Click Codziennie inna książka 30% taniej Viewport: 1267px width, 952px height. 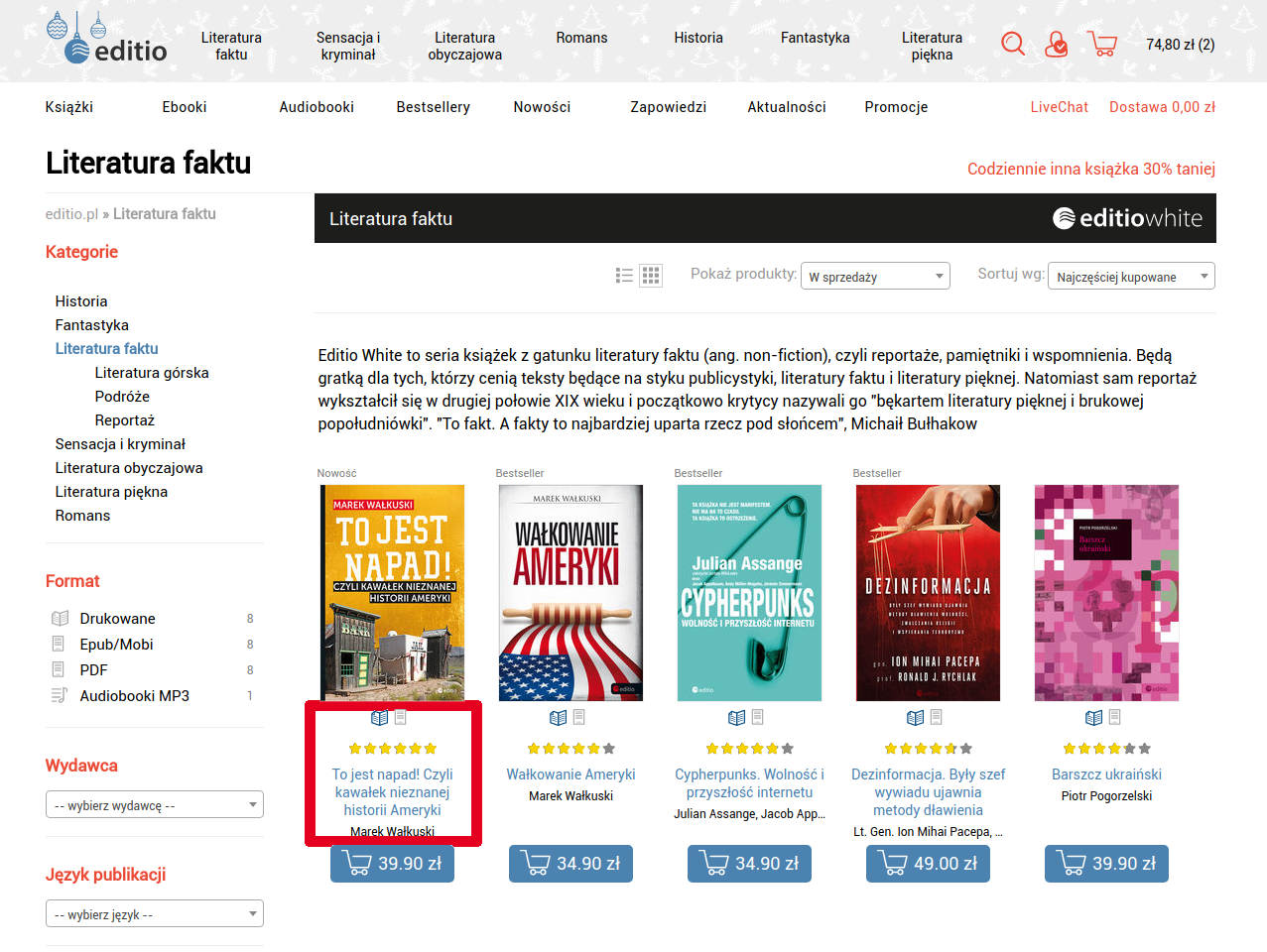coord(1091,169)
